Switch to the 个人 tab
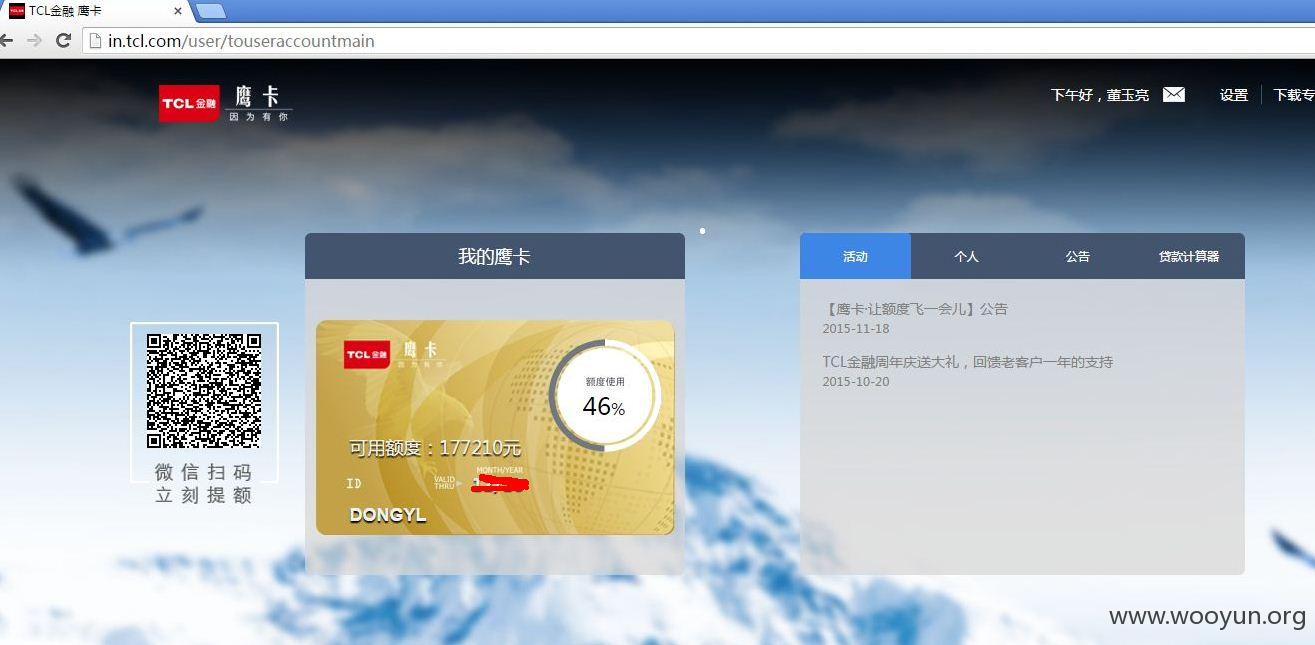1315x645 pixels. click(966, 256)
